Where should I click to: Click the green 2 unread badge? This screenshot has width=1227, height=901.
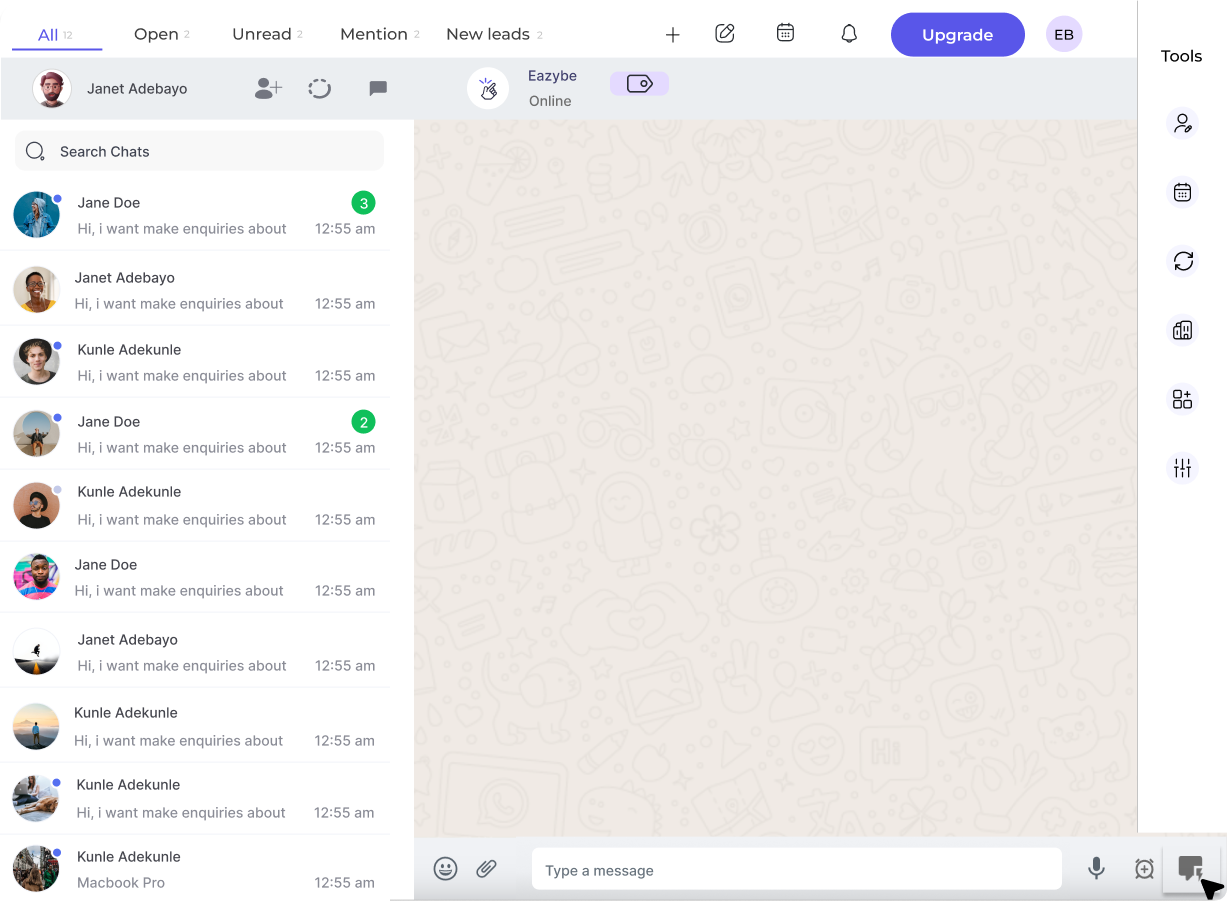tap(364, 422)
